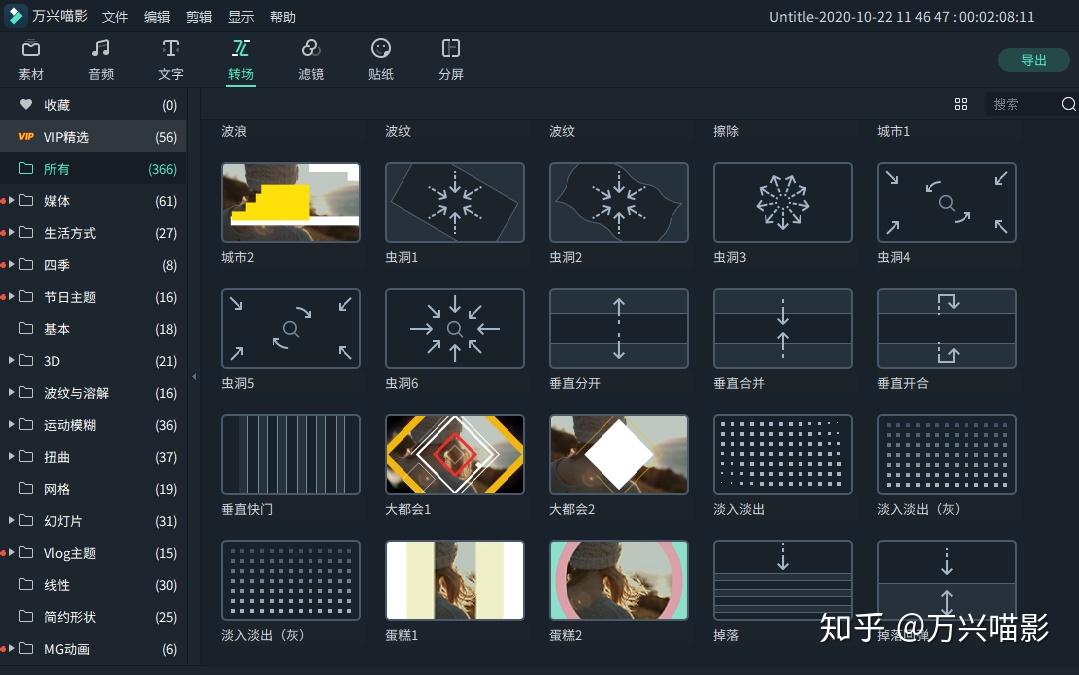Open the 文件 menu

click(x=114, y=17)
